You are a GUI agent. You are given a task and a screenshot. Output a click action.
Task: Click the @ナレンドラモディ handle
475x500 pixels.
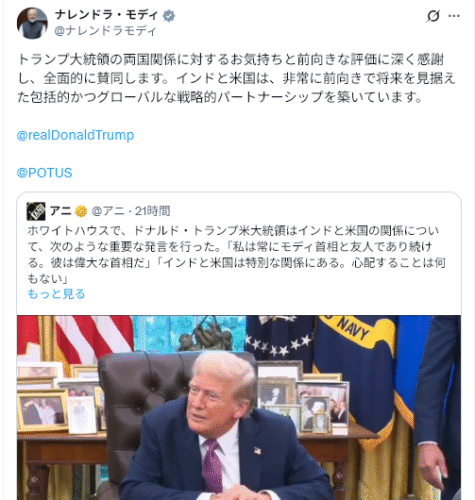(x=105, y=31)
